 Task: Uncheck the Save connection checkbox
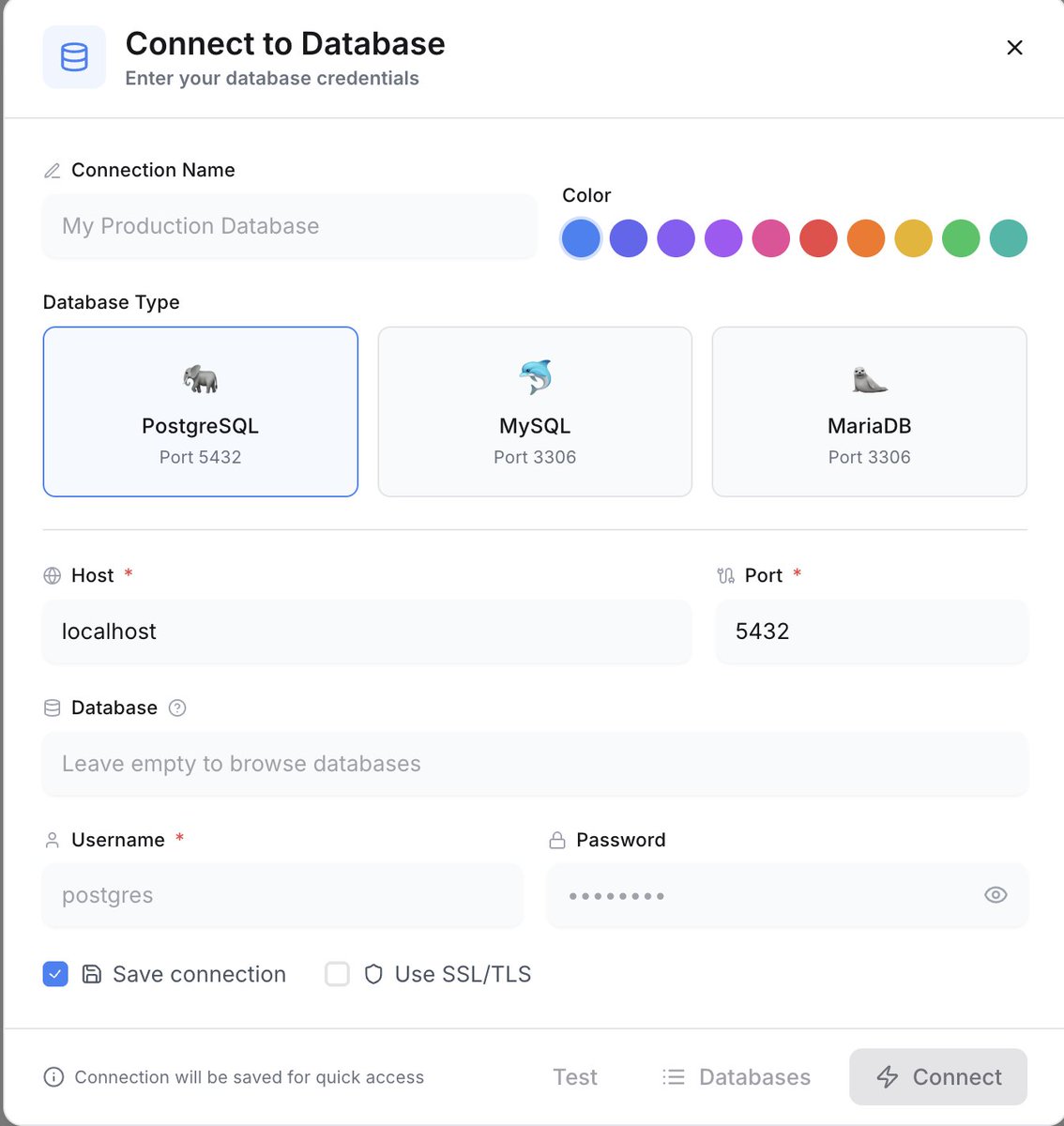click(55, 974)
